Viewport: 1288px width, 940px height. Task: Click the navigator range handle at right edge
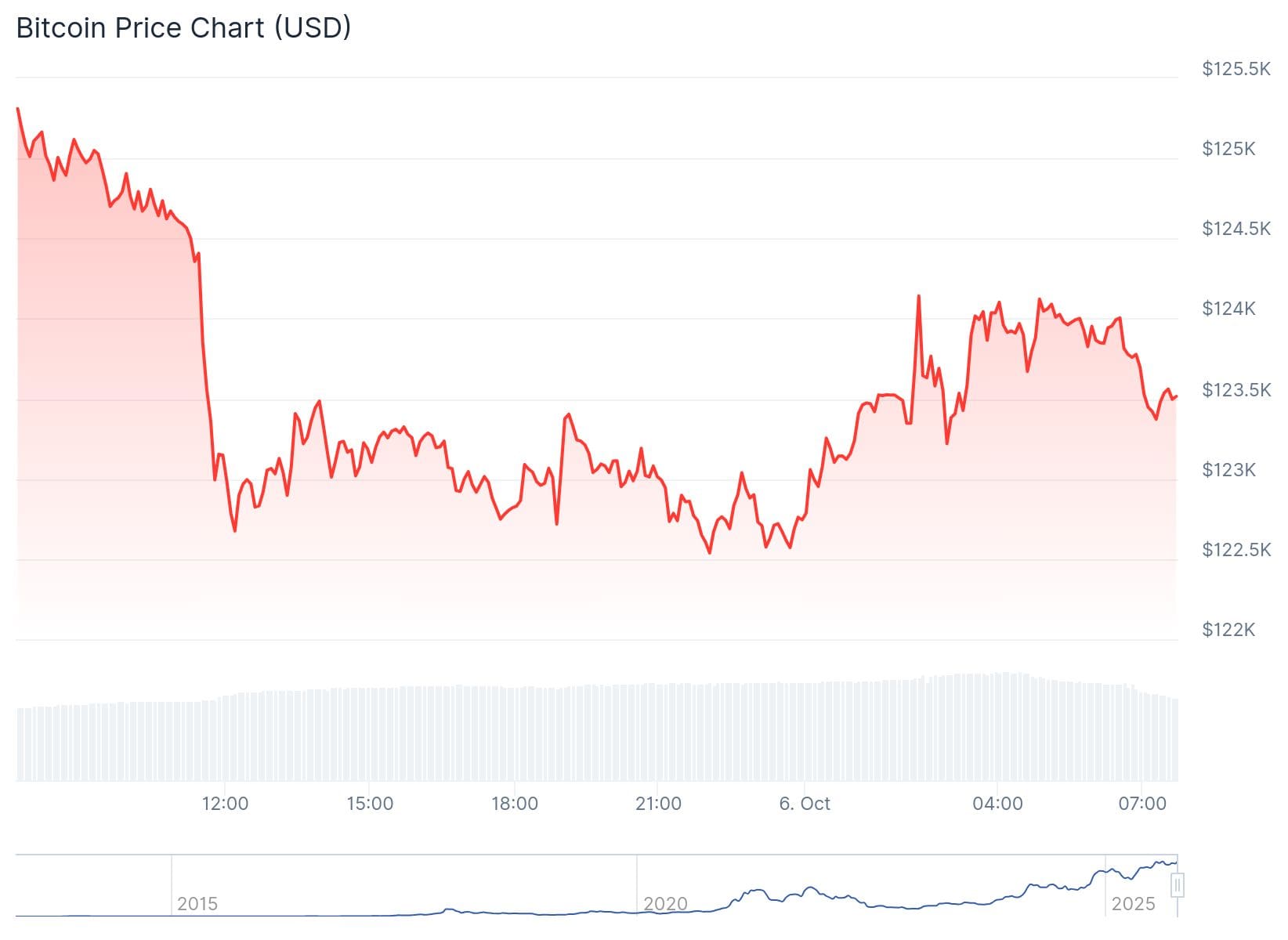pyautogui.click(x=1177, y=886)
